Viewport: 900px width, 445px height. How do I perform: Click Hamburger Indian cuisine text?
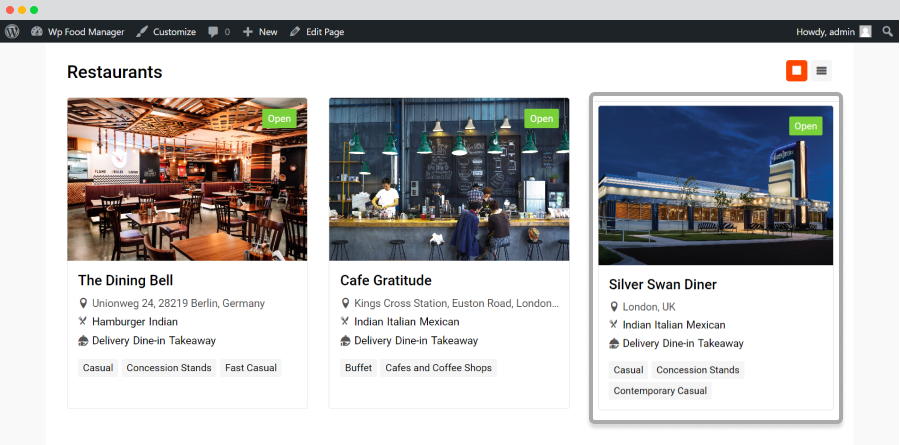click(x=135, y=322)
